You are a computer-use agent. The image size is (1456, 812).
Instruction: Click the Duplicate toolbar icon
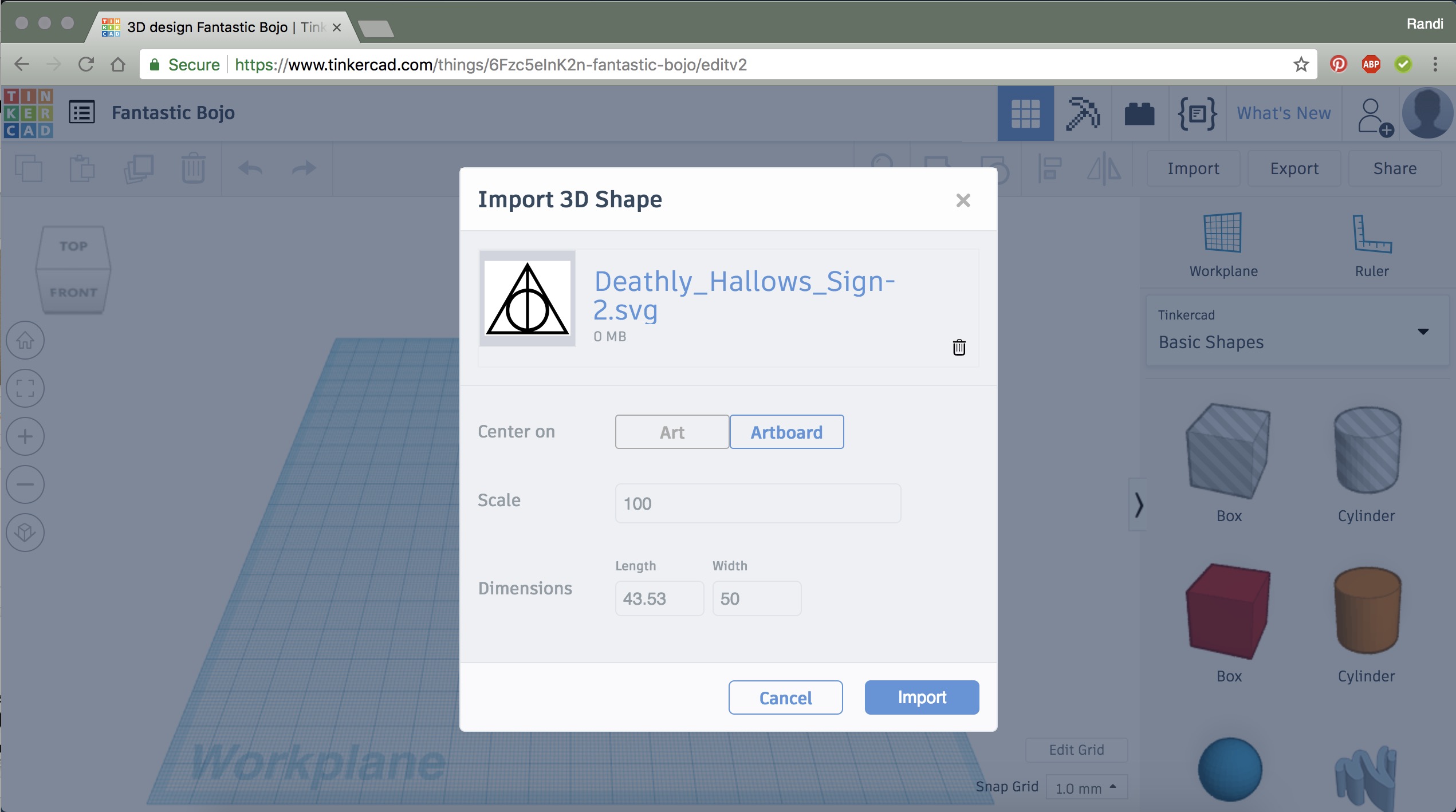pos(139,168)
